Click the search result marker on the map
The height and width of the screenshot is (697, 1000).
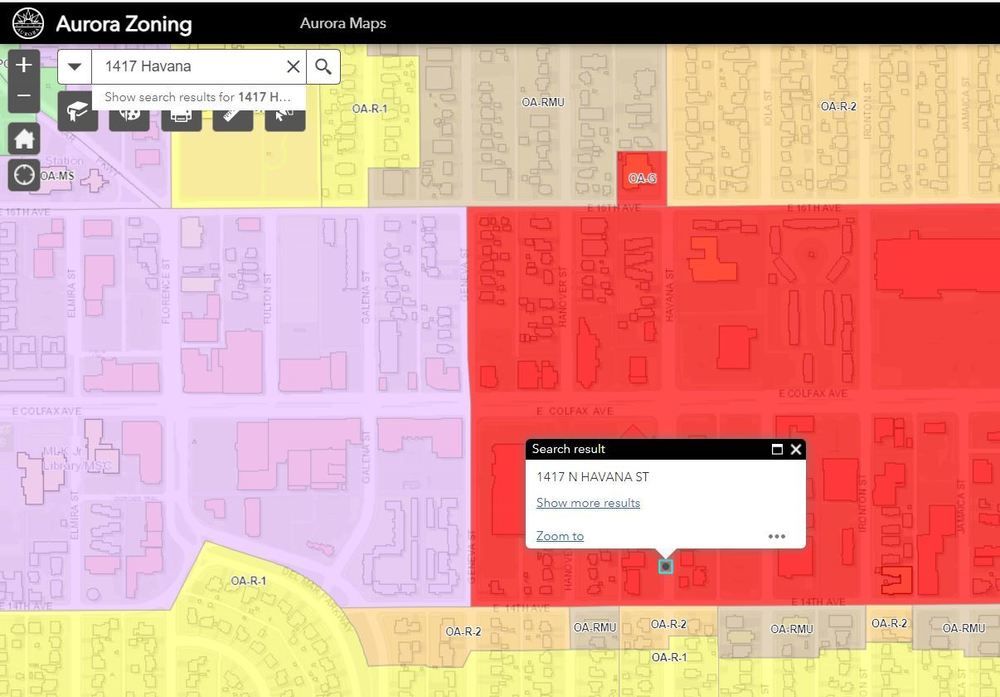tap(666, 566)
